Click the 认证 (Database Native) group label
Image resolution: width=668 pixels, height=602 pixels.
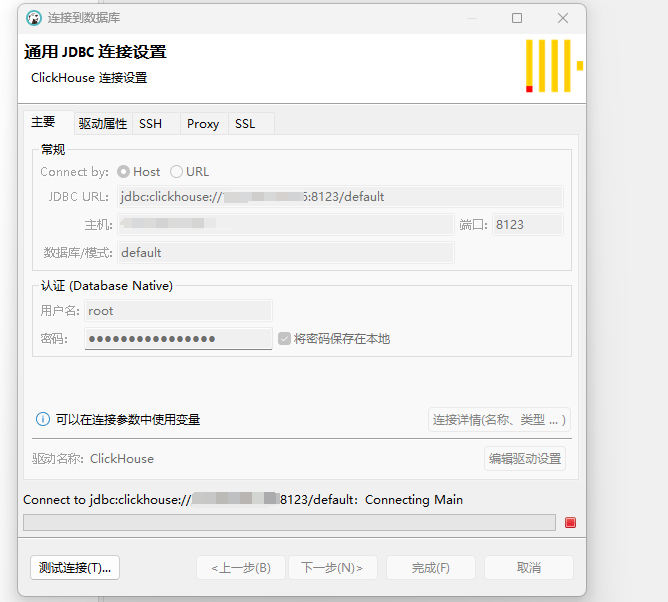point(107,285)
